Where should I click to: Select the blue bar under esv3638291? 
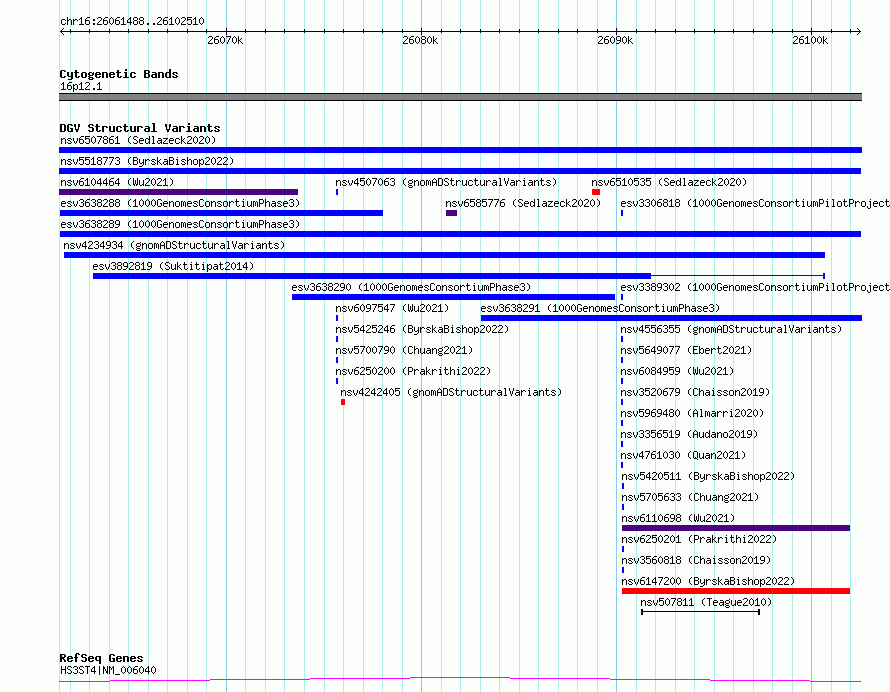click(x=671, y=318)
